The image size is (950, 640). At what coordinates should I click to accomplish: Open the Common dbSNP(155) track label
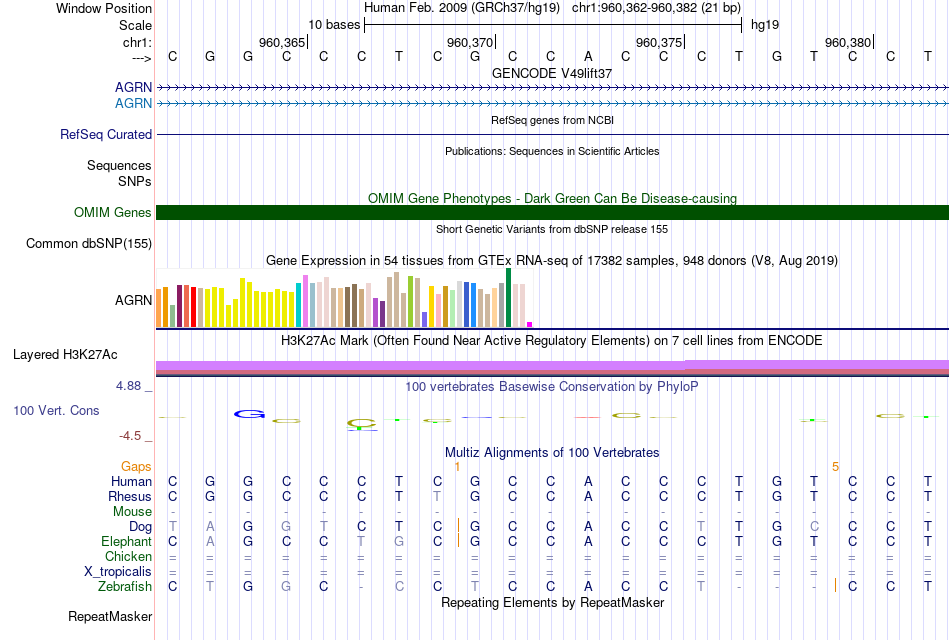coord(89,244)
